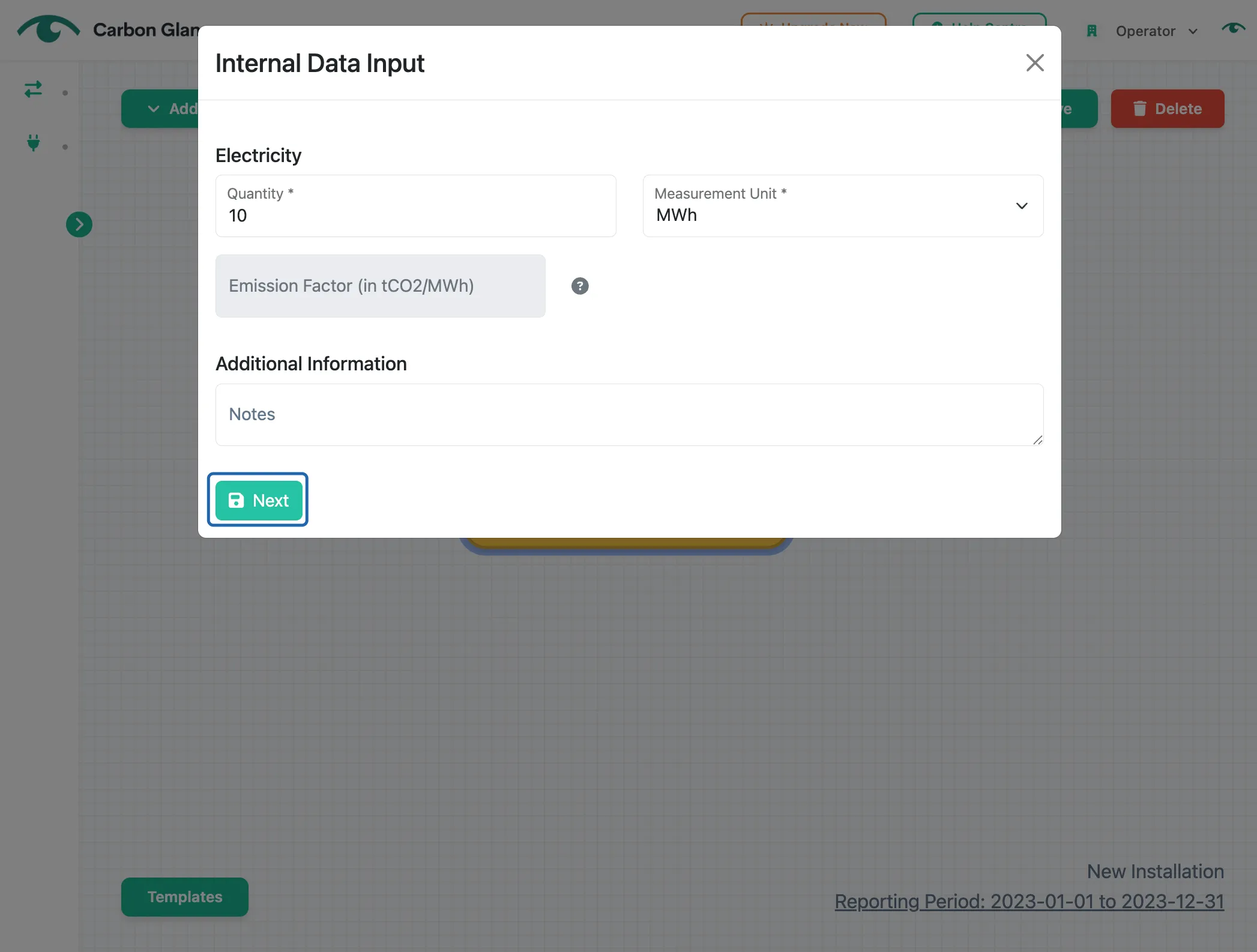Click the Carbon Glance eye logo

[49, 29]
